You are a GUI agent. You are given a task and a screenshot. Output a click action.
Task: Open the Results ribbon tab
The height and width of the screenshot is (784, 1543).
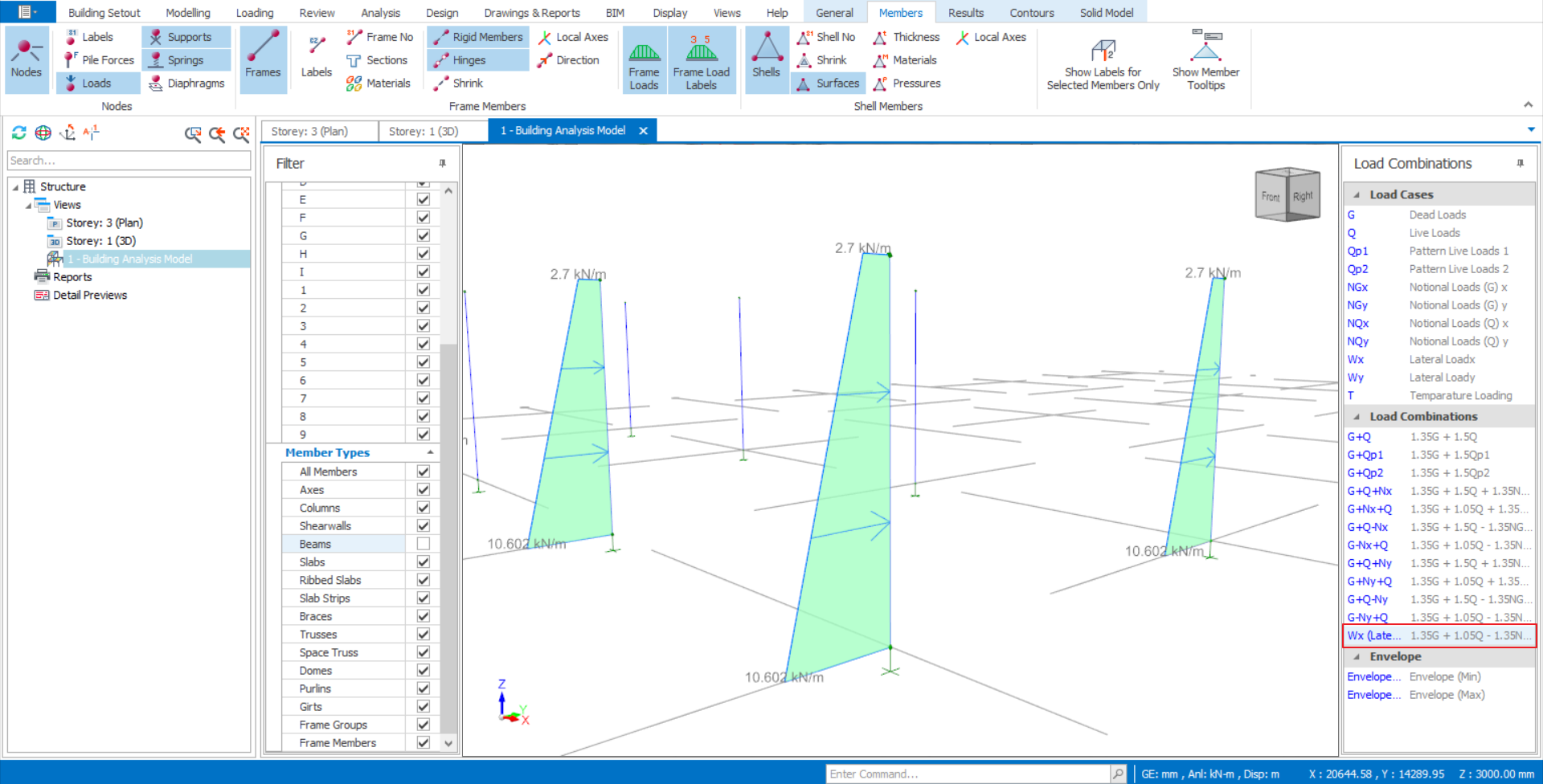965,13
